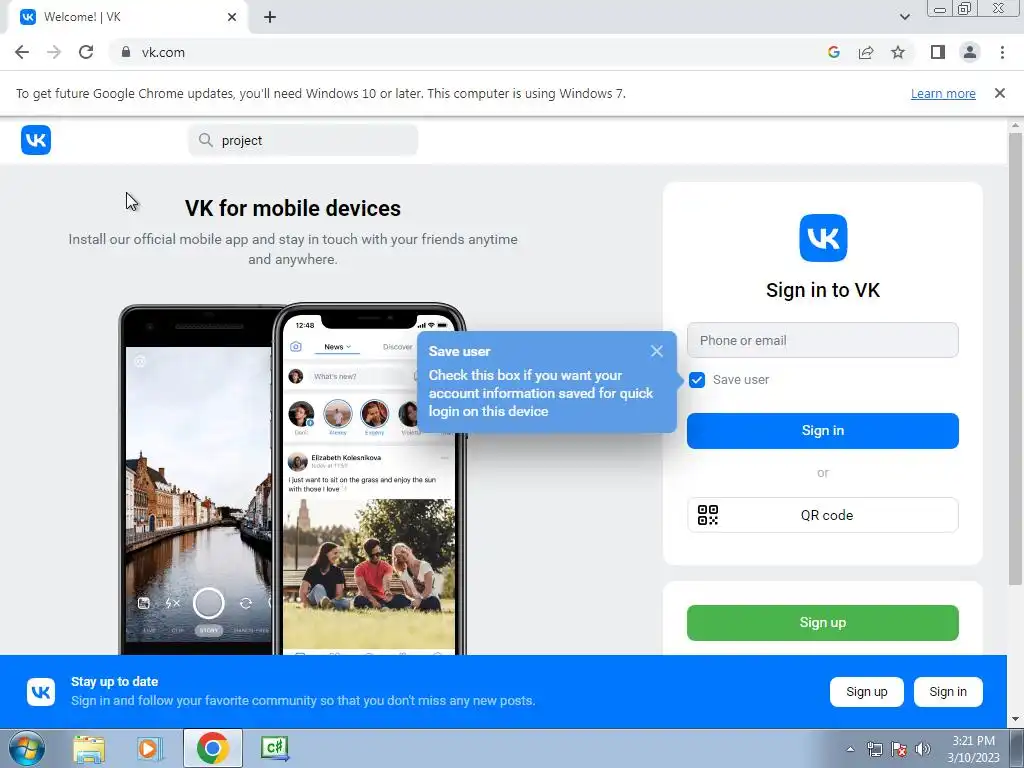Click the Action Center flag icon
The width and height of the screenshot is (1024, 768).
pyautogui.click(x=899, y=749)
